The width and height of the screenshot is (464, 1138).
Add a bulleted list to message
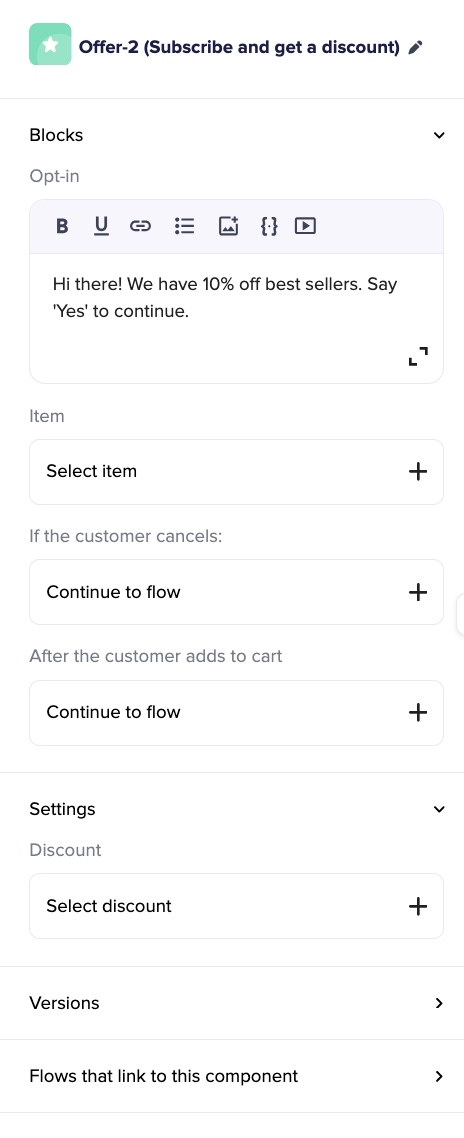(x=184, y=226)
